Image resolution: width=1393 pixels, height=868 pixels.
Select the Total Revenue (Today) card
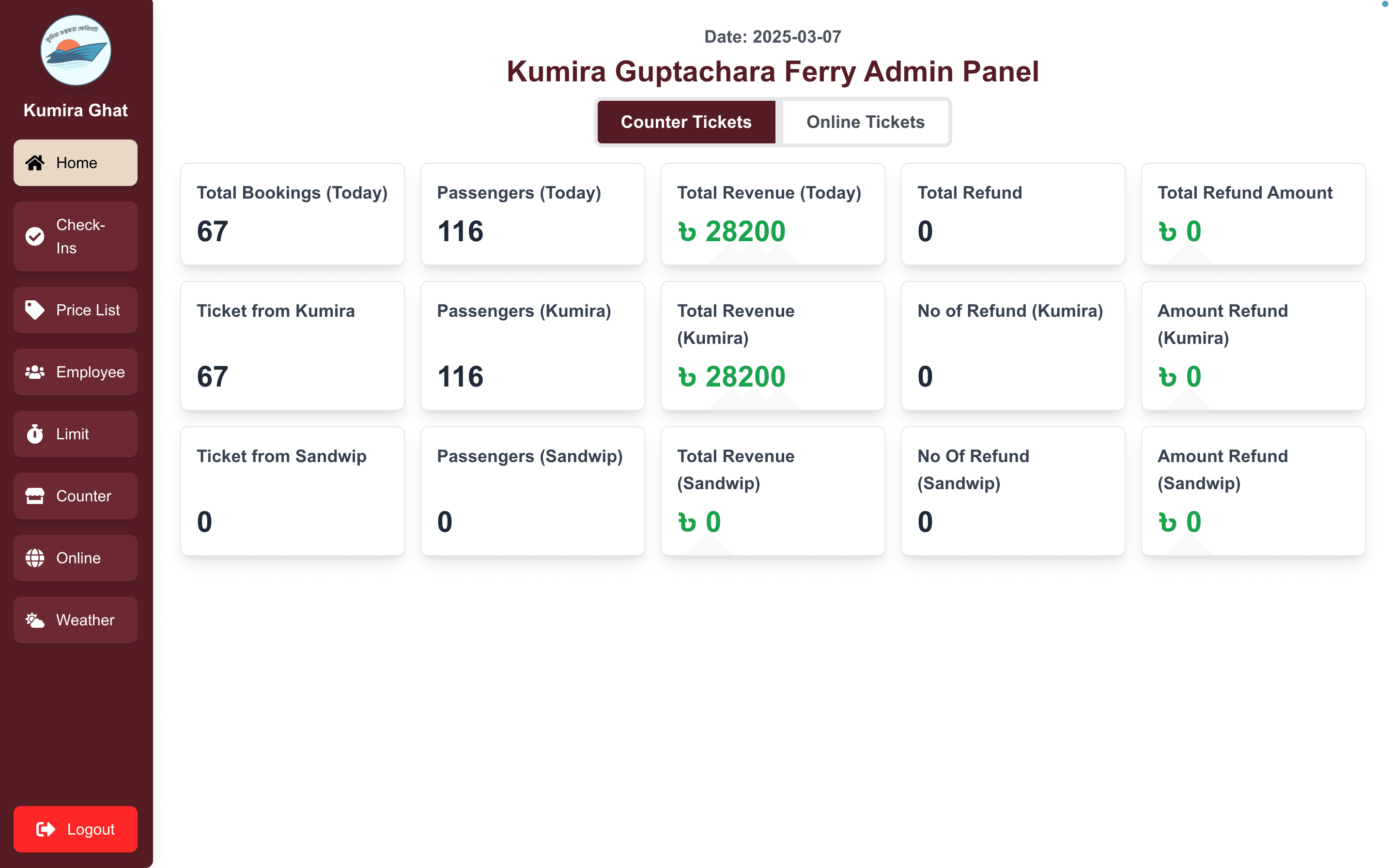[773, 214]
